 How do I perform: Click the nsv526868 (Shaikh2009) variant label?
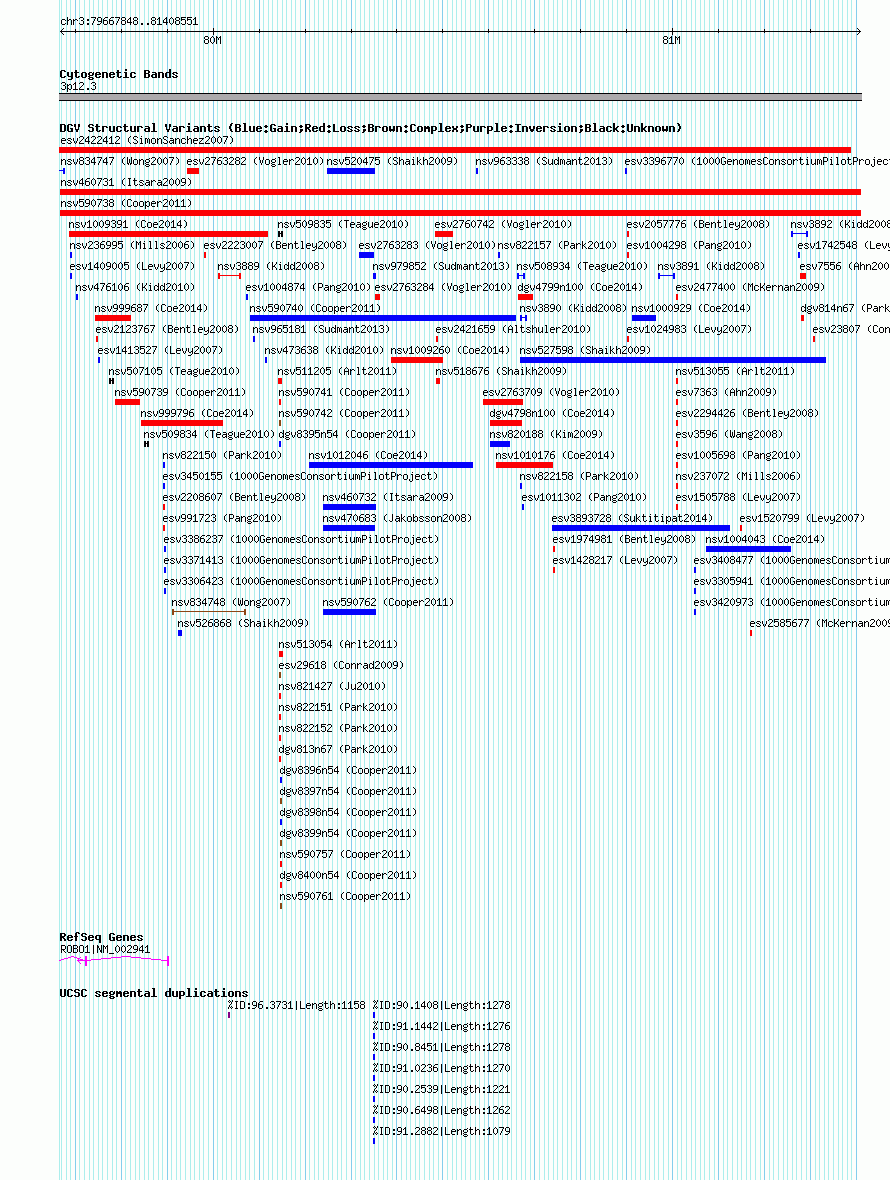coord(243,623)
